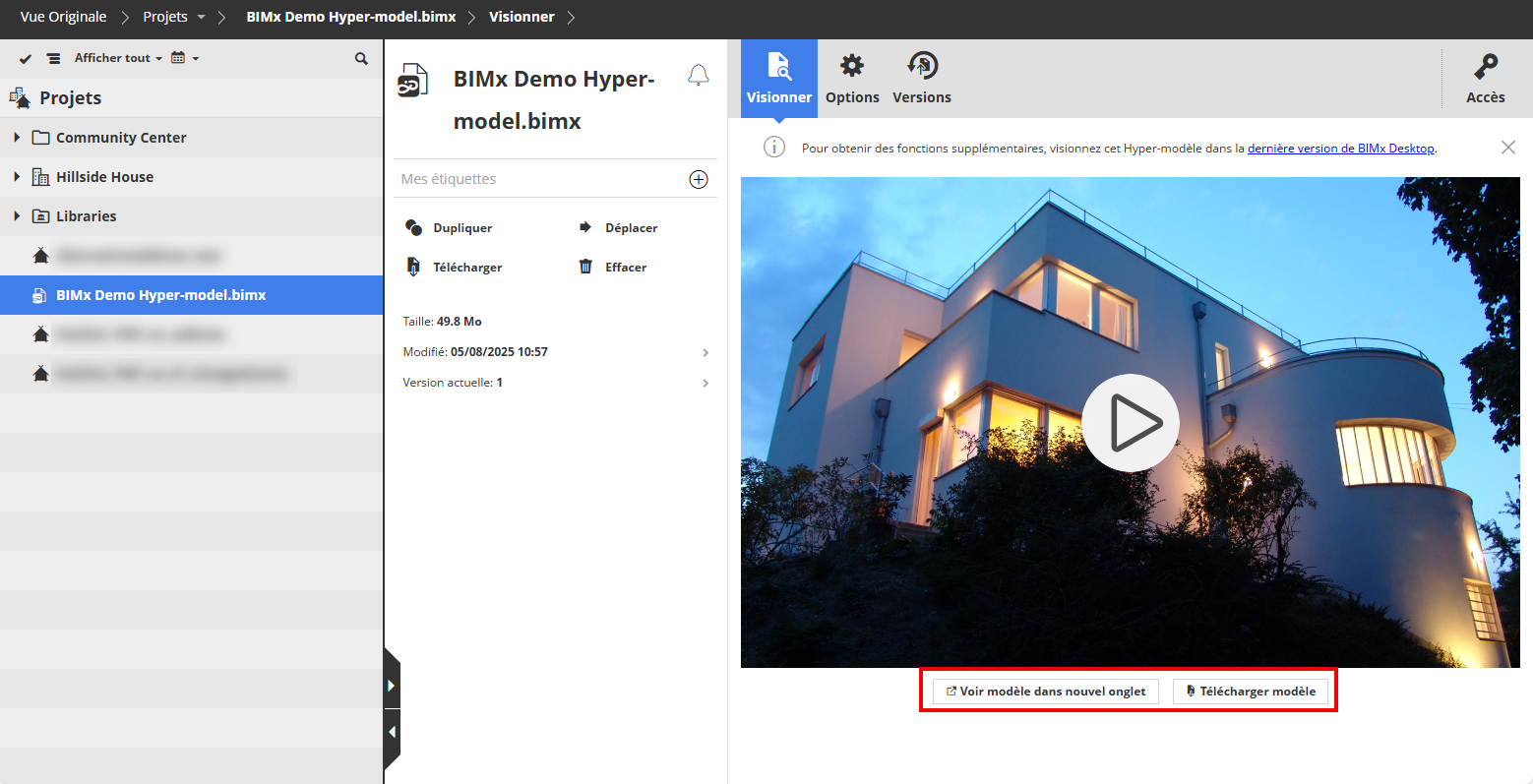This screenshot has width=1533, height=784.
Task: Dismiss the info banner
Action: pos(1507,148)
